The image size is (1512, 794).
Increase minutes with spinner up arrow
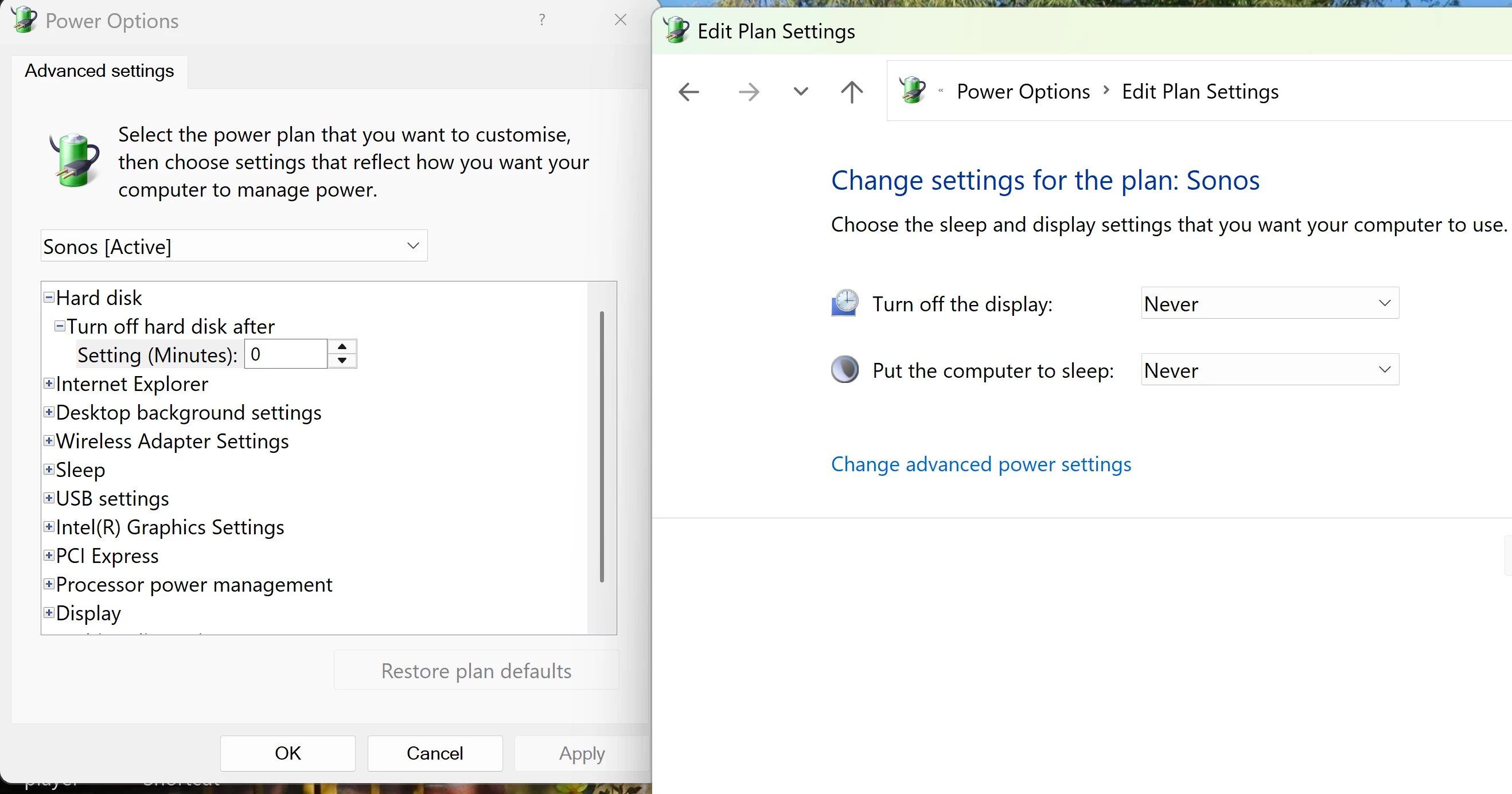coord(342,347)
